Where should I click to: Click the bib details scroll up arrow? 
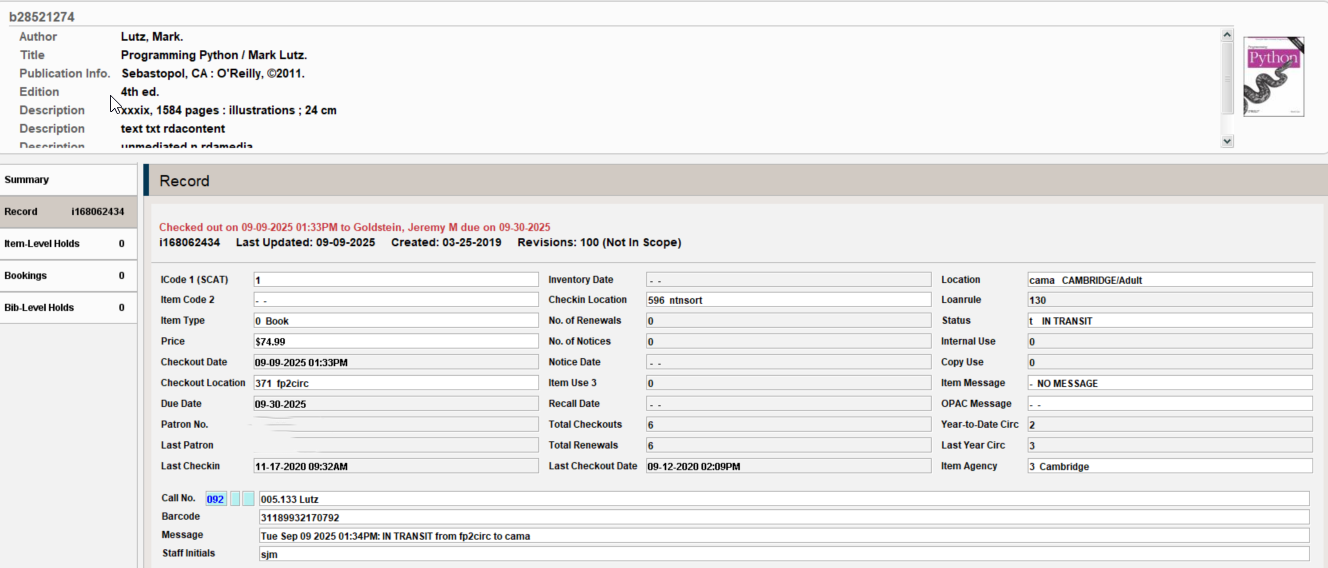point(1227,35)
